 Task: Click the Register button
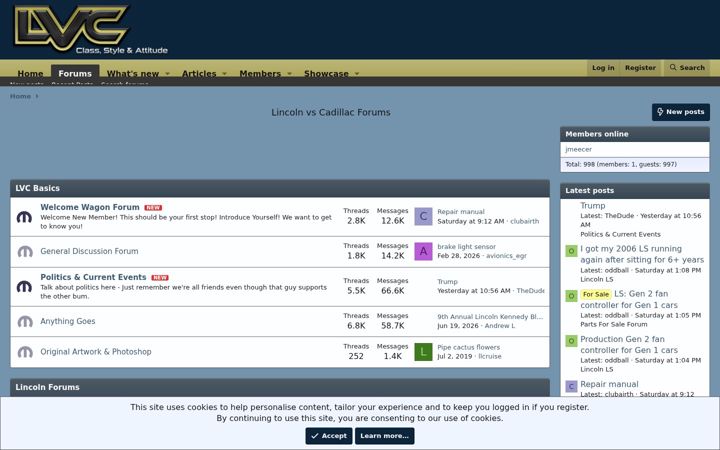640,68
